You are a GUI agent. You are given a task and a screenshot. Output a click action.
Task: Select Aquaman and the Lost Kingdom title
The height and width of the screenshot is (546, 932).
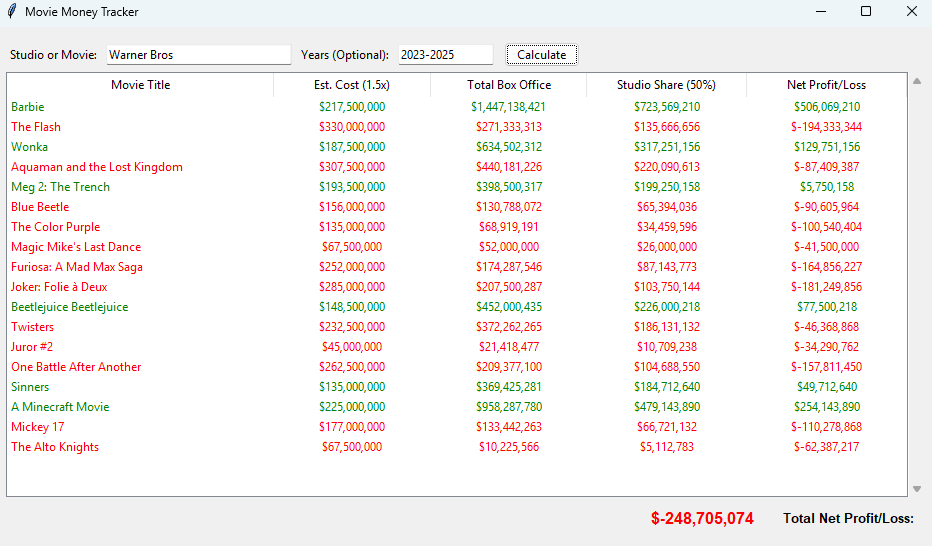(x=97, y=167)
